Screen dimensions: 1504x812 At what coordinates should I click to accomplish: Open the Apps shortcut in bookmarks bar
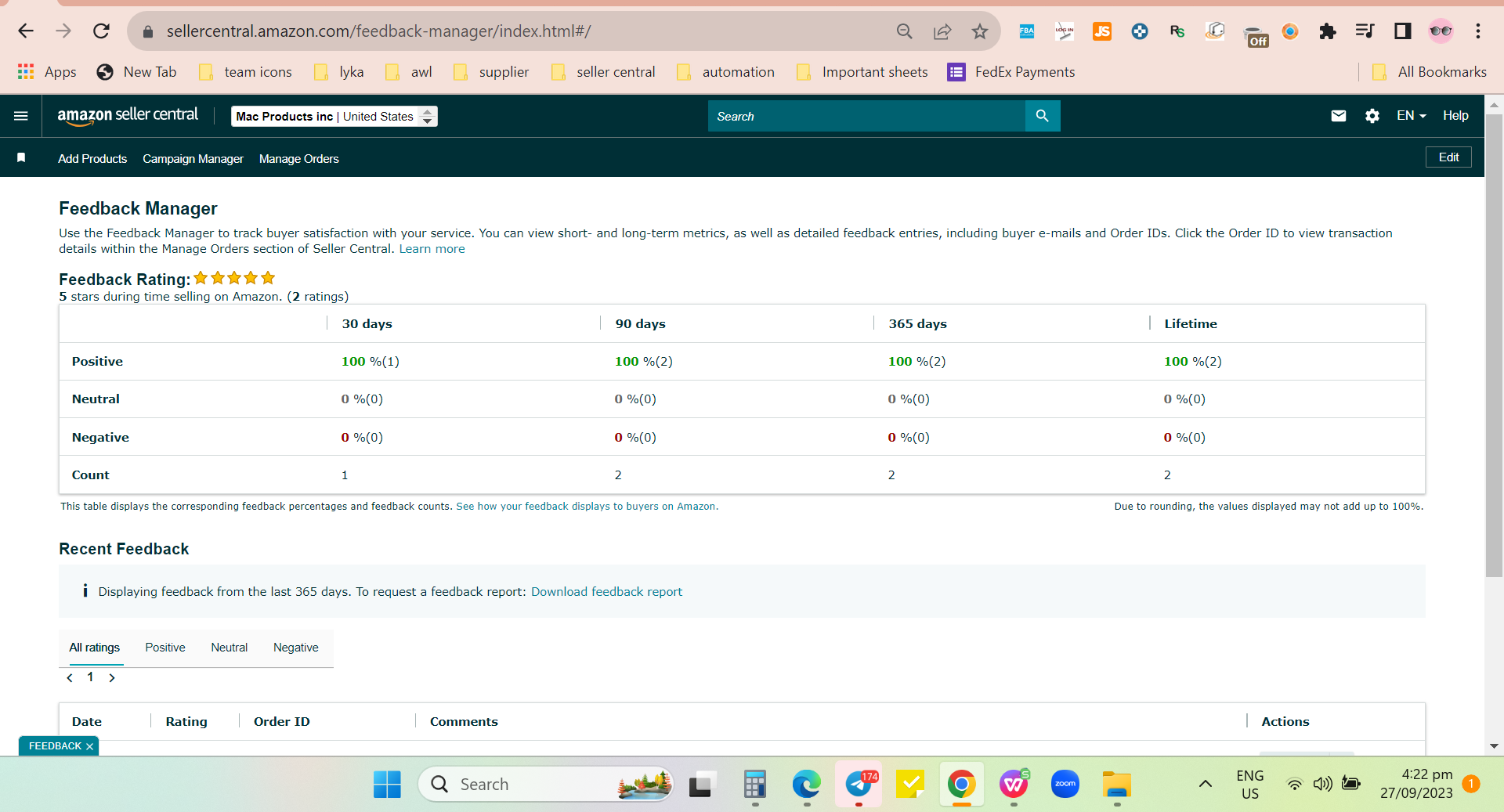(47, 72)
